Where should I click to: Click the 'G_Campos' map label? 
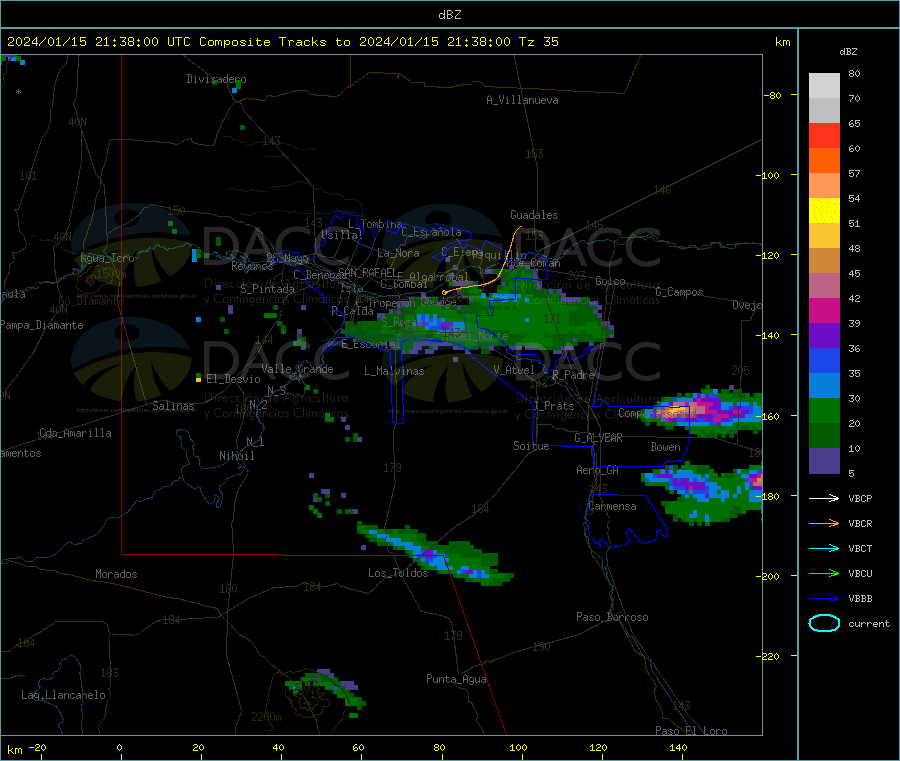[x=679, y=292]
